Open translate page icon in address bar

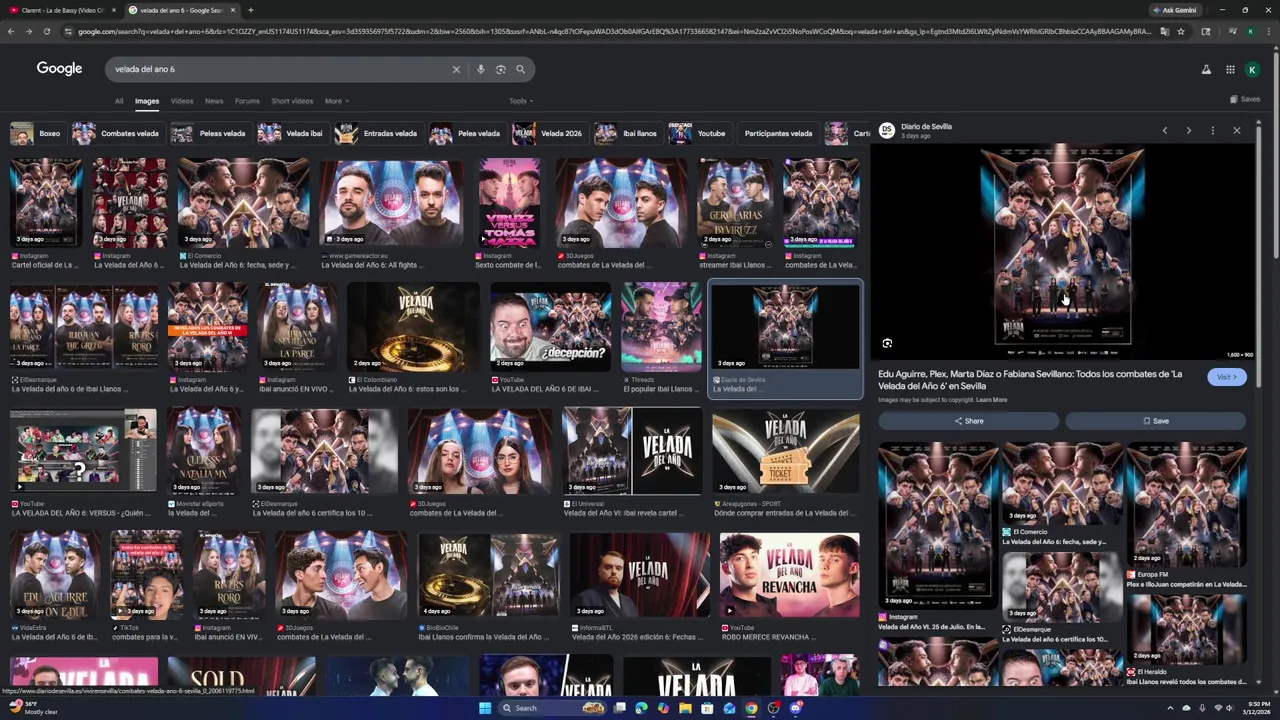[1164, 31]
